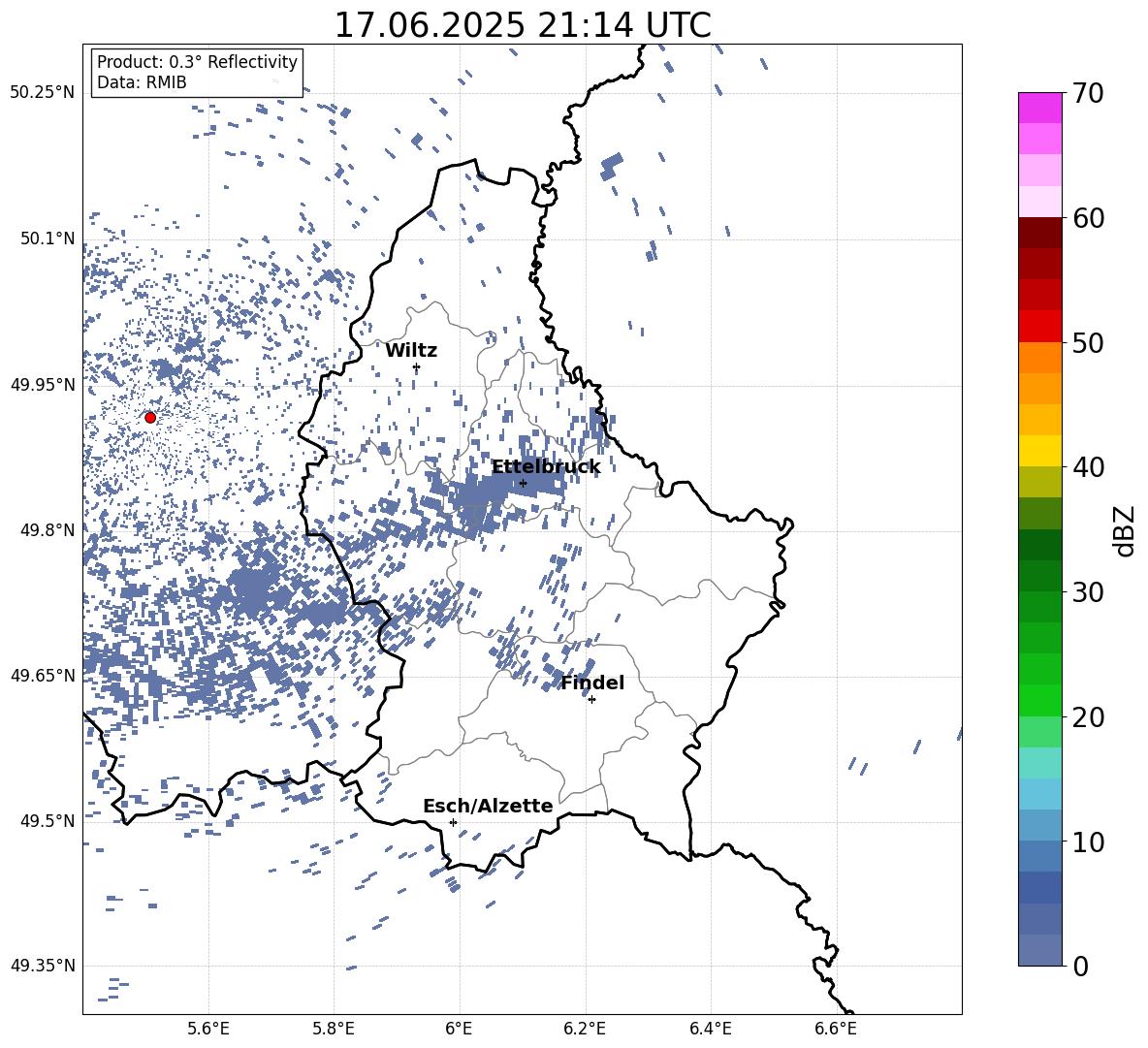Click the dark green colorbar segment near 30
The height and width of the screenshot is (1048, 1148).
pyautogui.click(x=1039, y=576)
